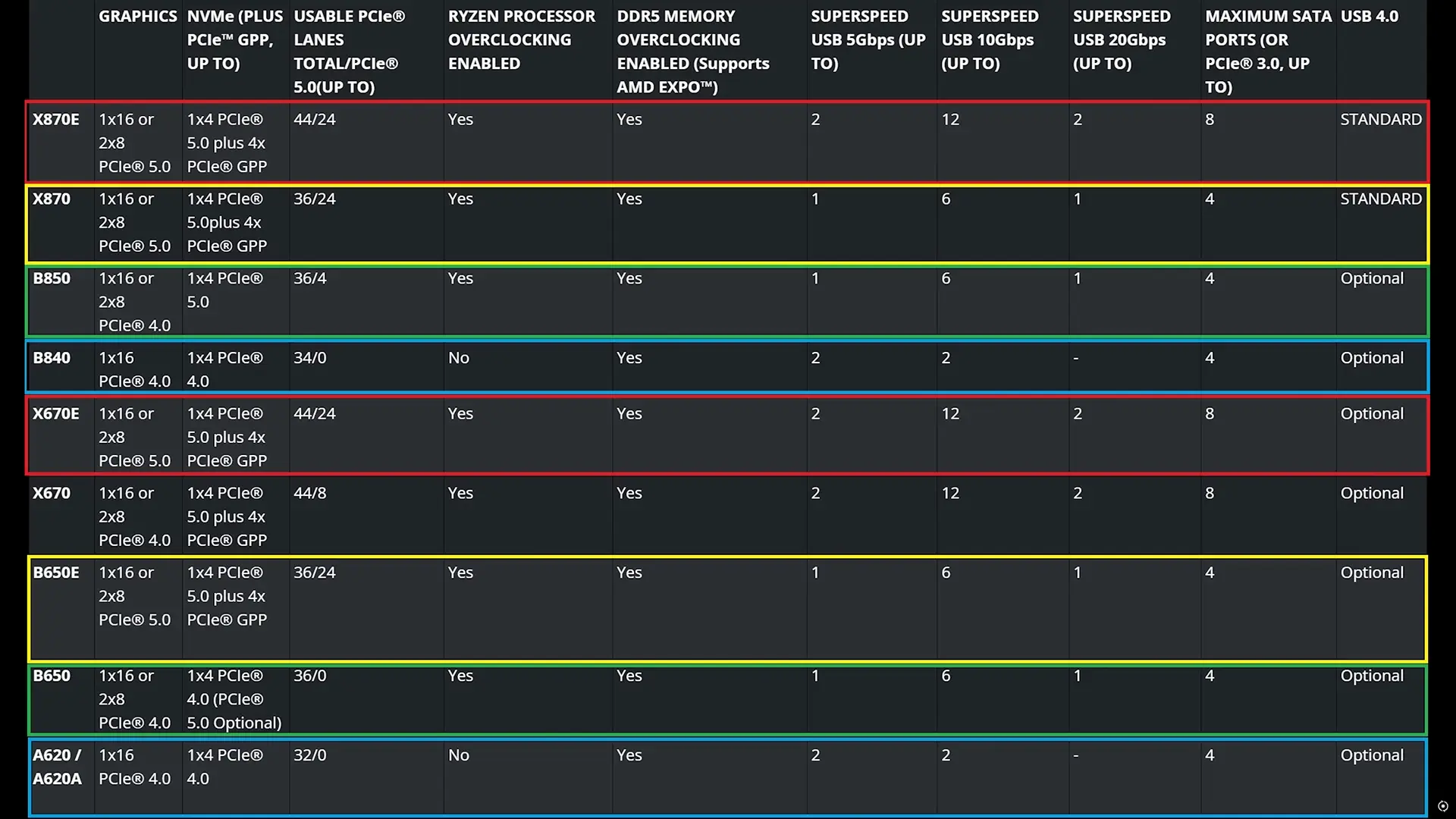This screenshot has height=819, width=1456.
Task: Click the No overclocking value in B840 row
Action: pos(459,358)
